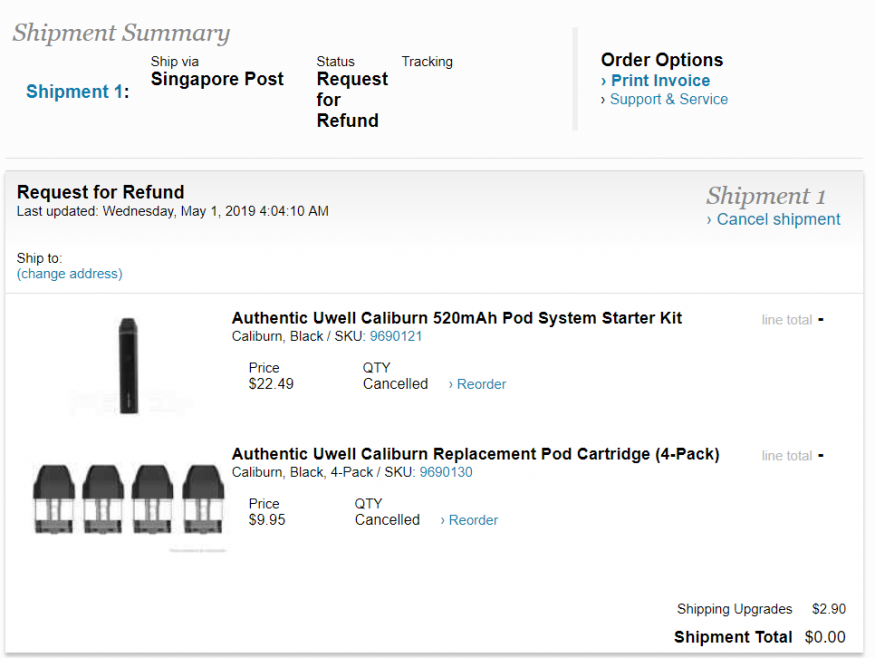Click the black Caliburn starter kit thumbnail
Viewport: 875px width, 658px height.
click(x=130, y=364)
